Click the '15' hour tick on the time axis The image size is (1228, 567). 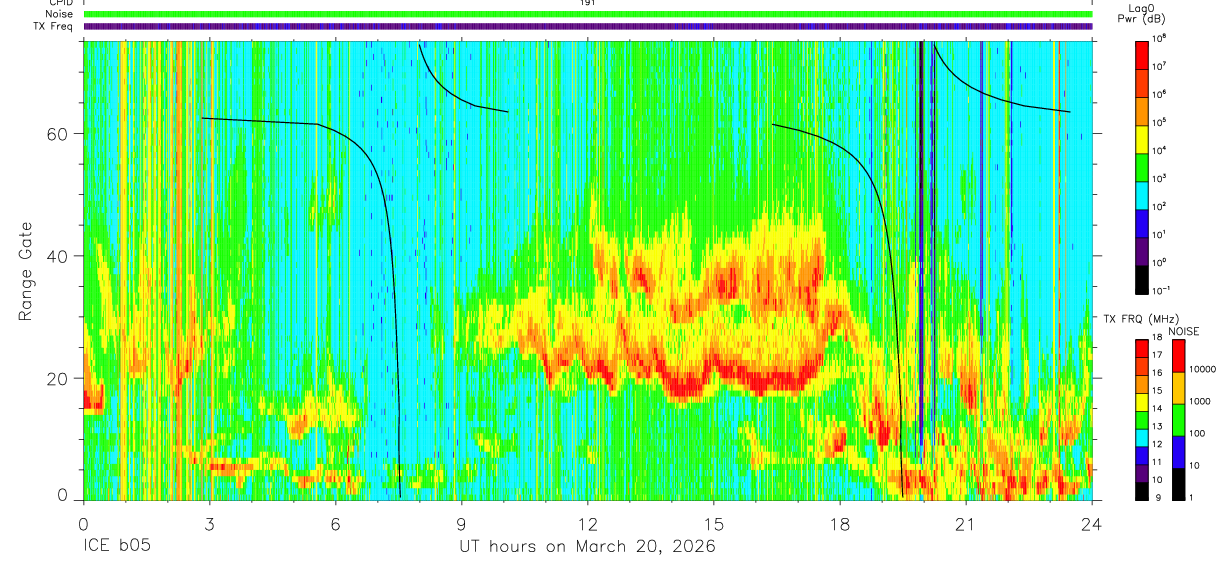pos(713,523)
